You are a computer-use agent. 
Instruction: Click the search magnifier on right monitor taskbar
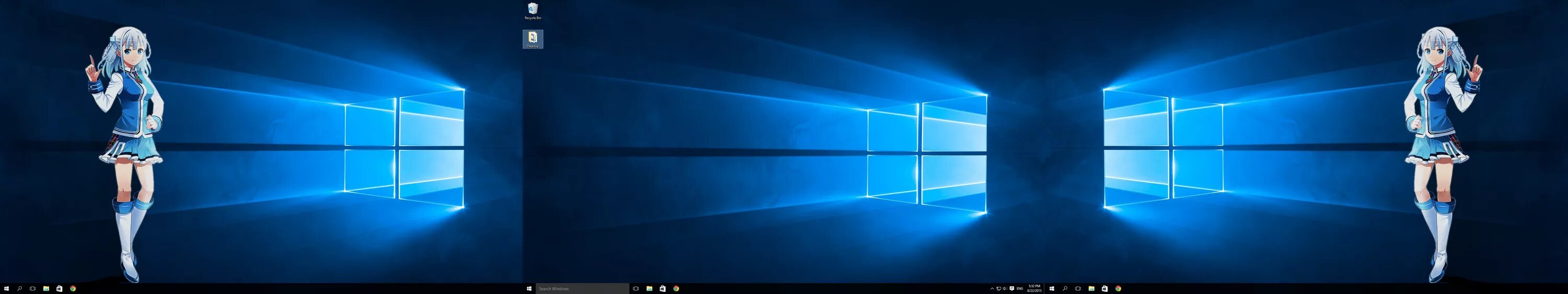coord(1065,289)
